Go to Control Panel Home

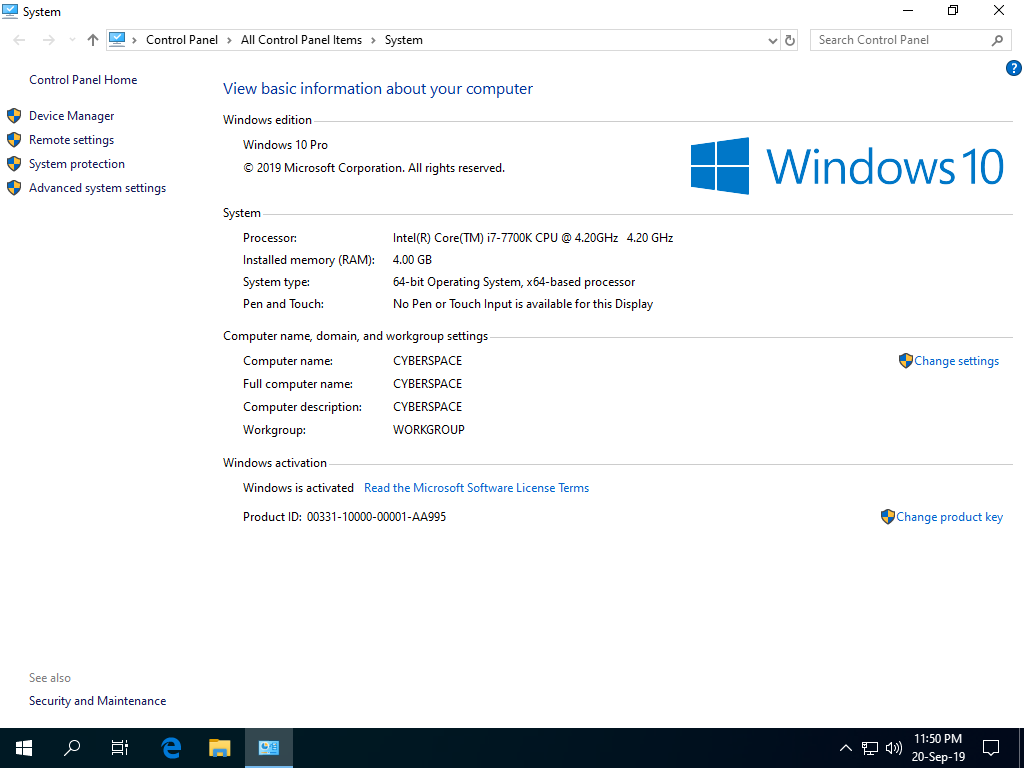[x=83, y=80]
